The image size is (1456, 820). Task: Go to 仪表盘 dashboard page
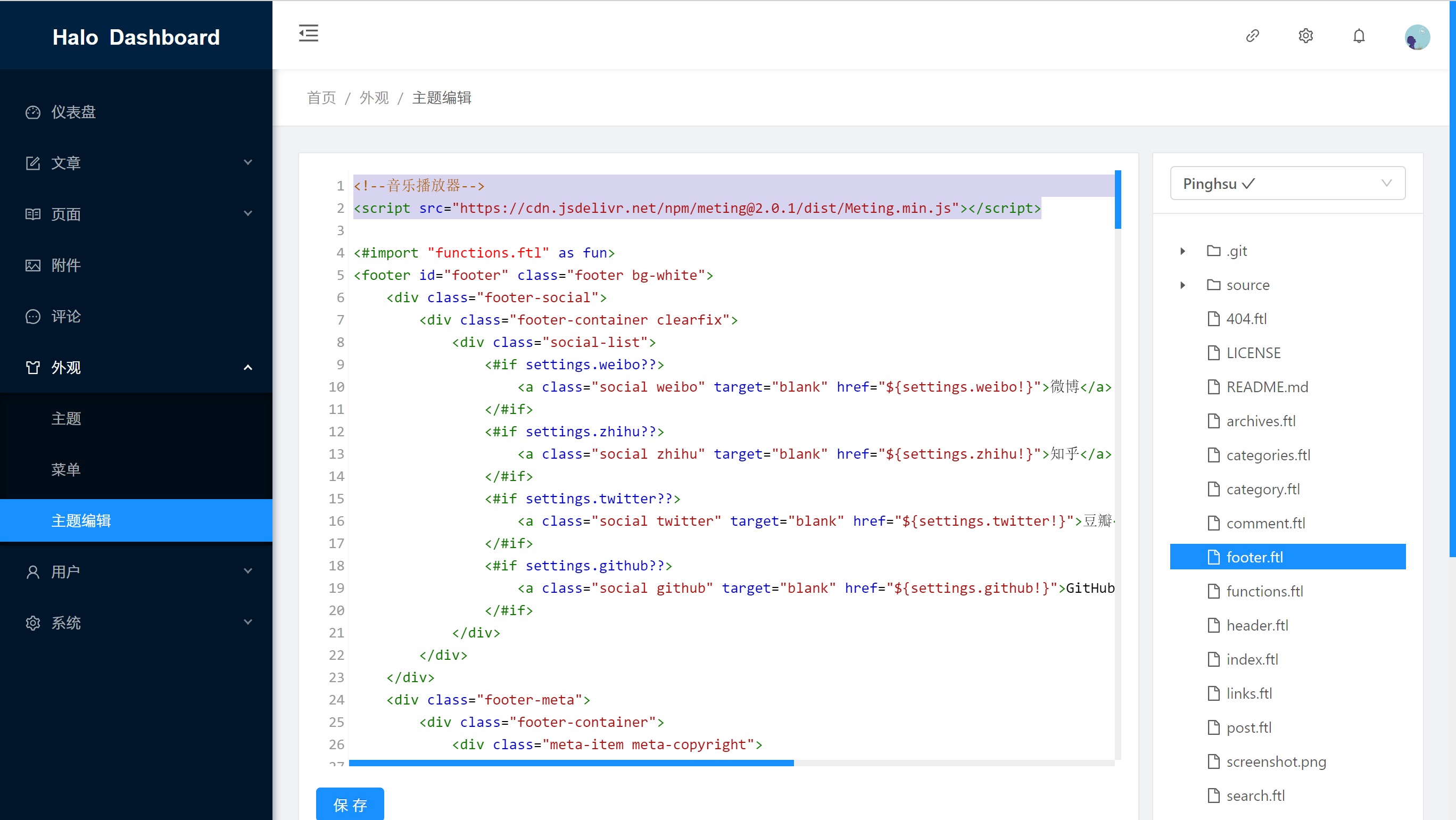click(136, 112)
